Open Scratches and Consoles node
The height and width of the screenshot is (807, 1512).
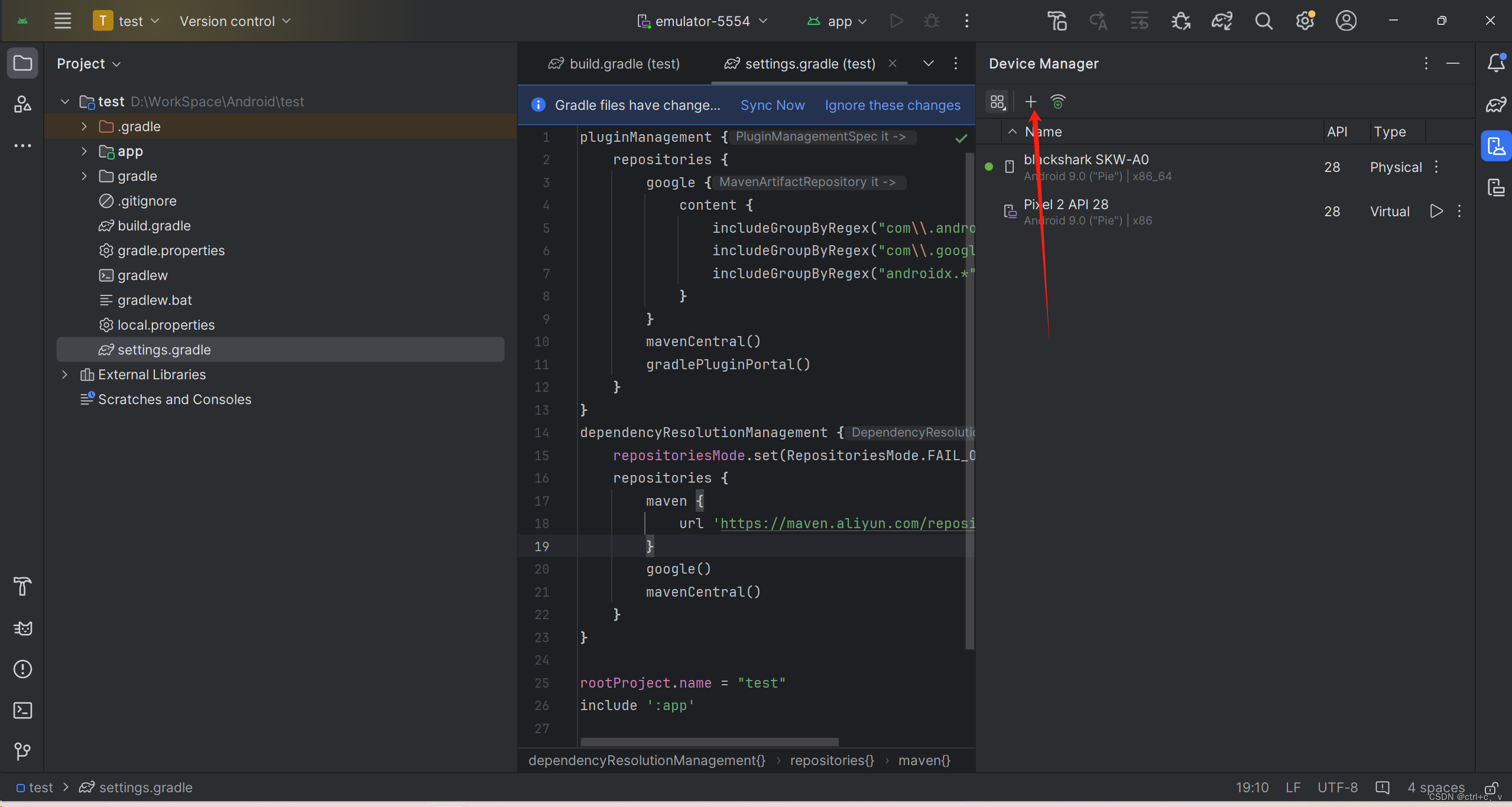174,399
